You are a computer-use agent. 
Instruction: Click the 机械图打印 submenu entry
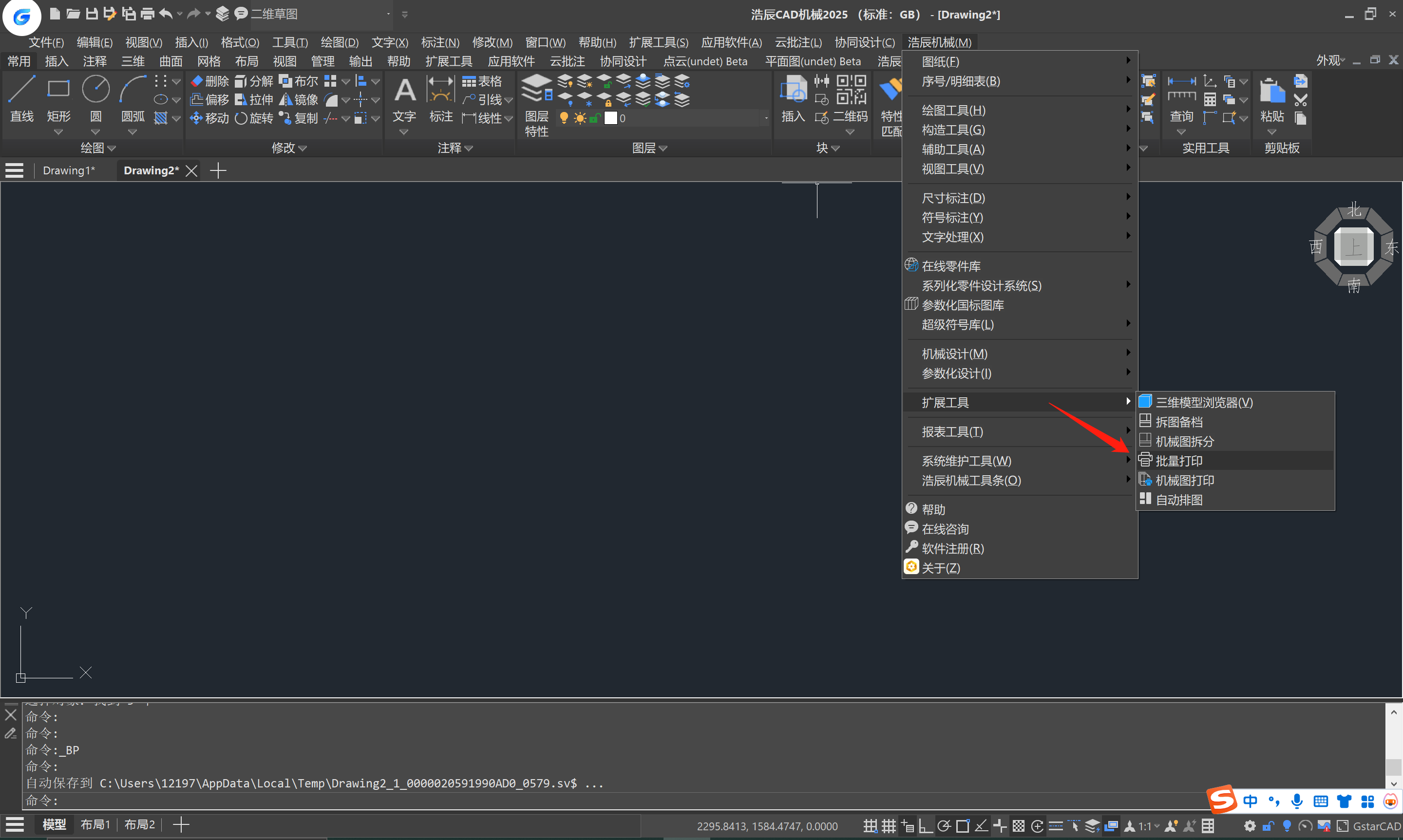tap(1184, 480)
